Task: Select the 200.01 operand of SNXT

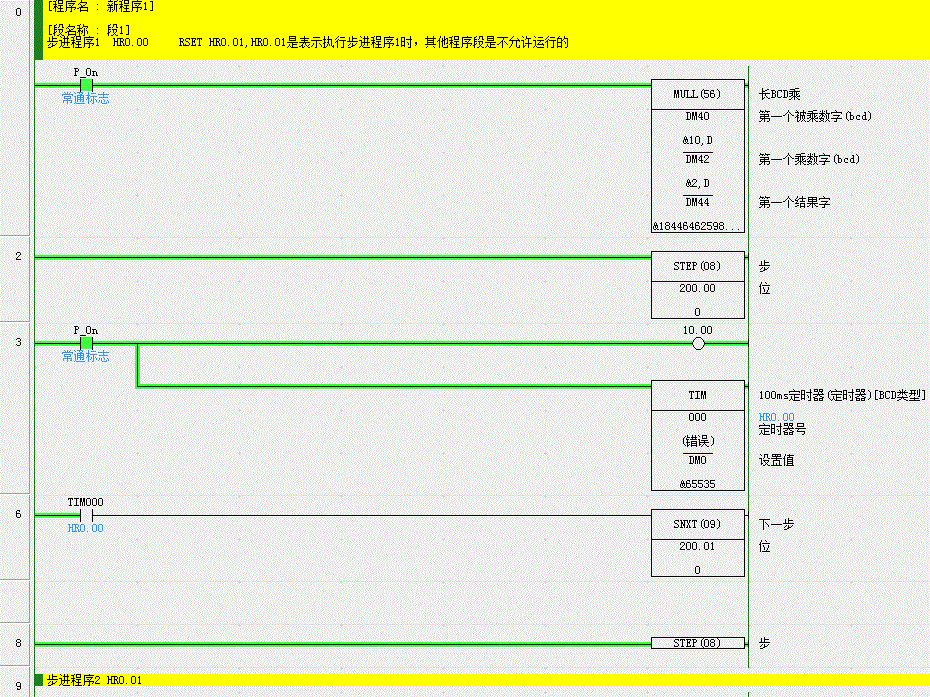Action: pos(697,547)
